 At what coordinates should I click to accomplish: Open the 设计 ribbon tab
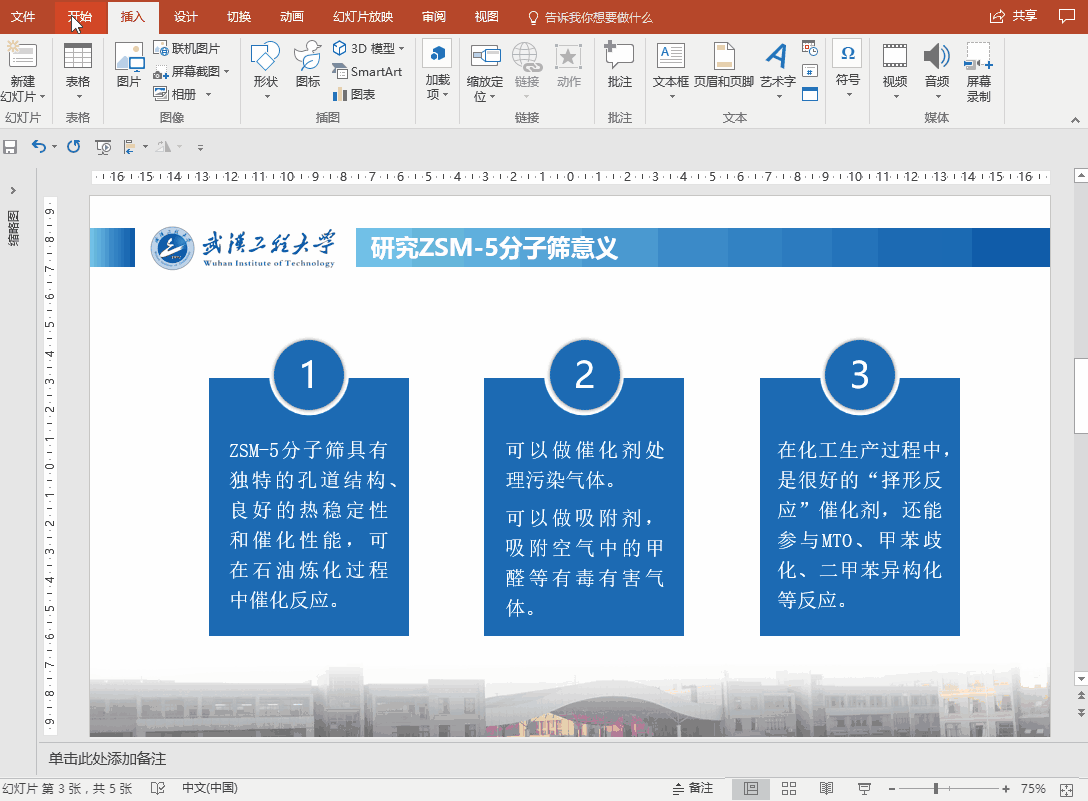(185, 17)
